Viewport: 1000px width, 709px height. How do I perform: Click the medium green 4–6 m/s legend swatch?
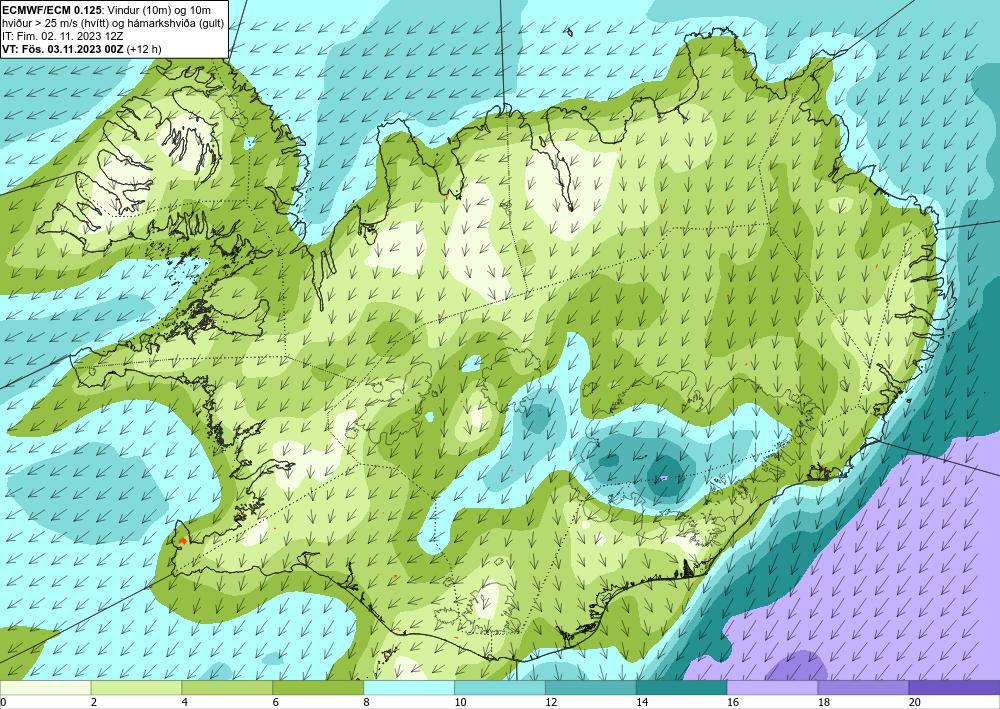pyautogui.click(x=227, y=688)
